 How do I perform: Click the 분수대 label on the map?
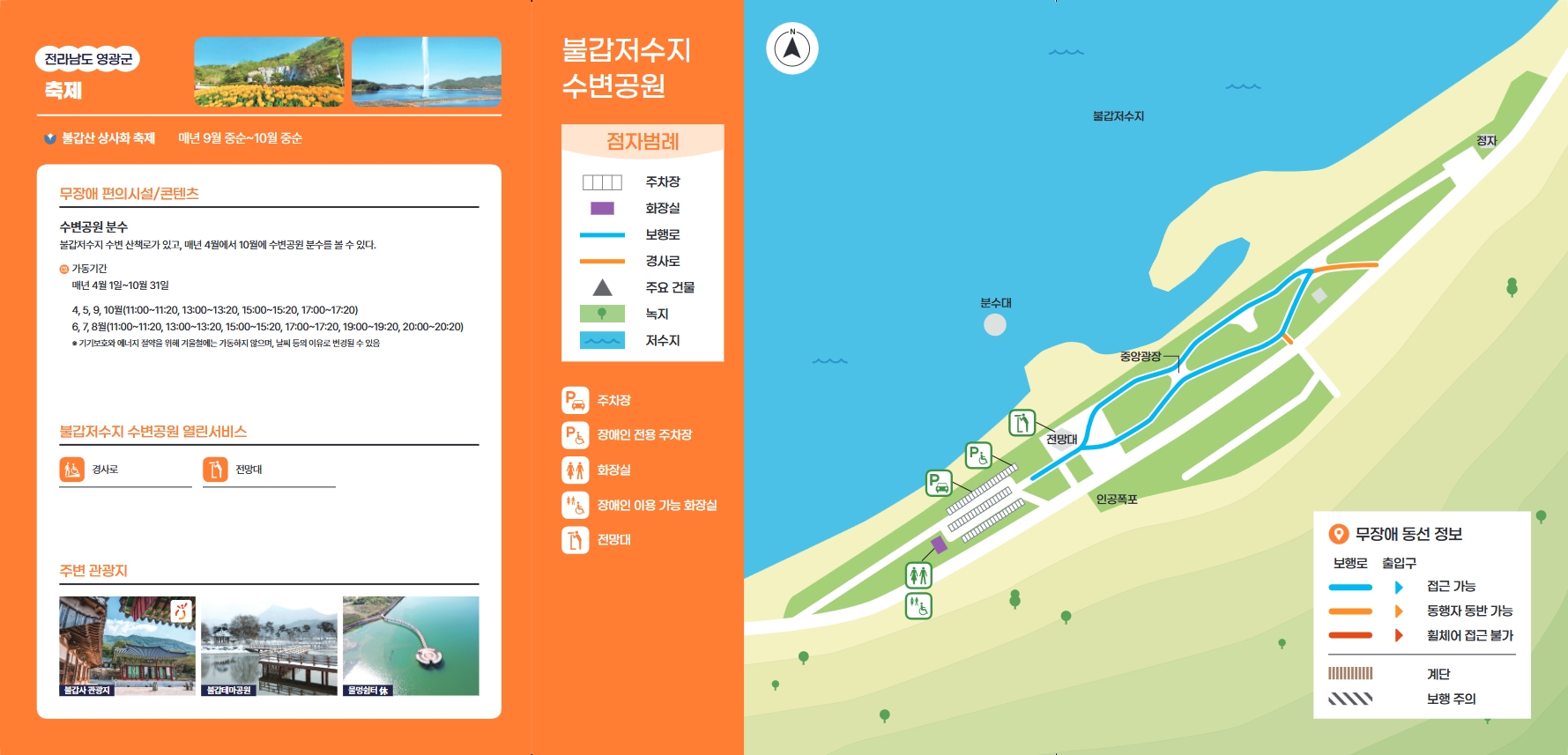(x=996, y=303)
